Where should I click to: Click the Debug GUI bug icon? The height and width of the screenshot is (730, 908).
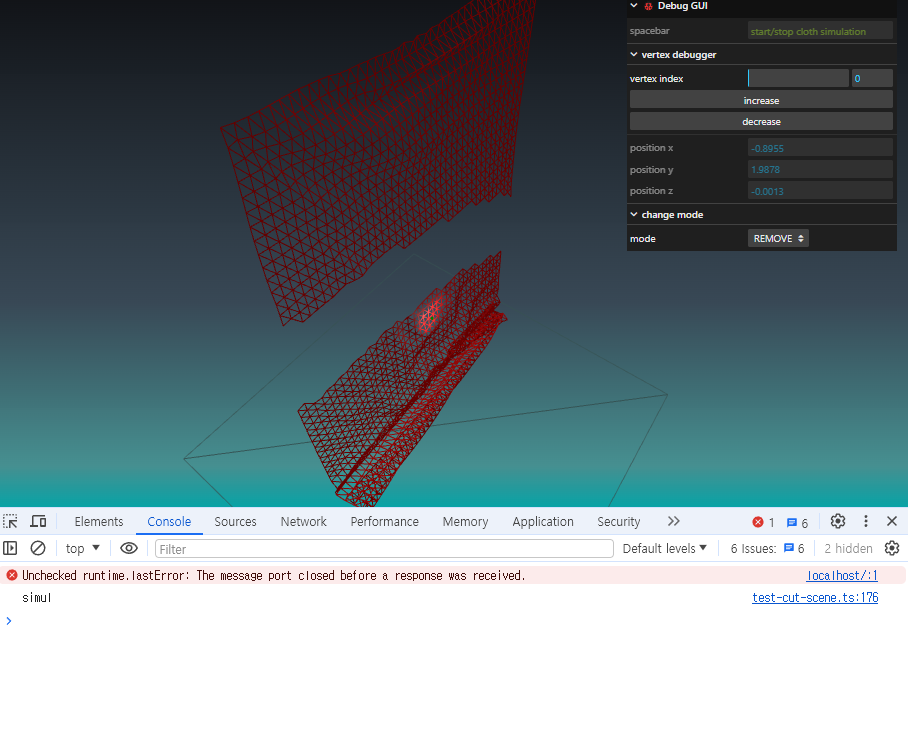(649, 6)
